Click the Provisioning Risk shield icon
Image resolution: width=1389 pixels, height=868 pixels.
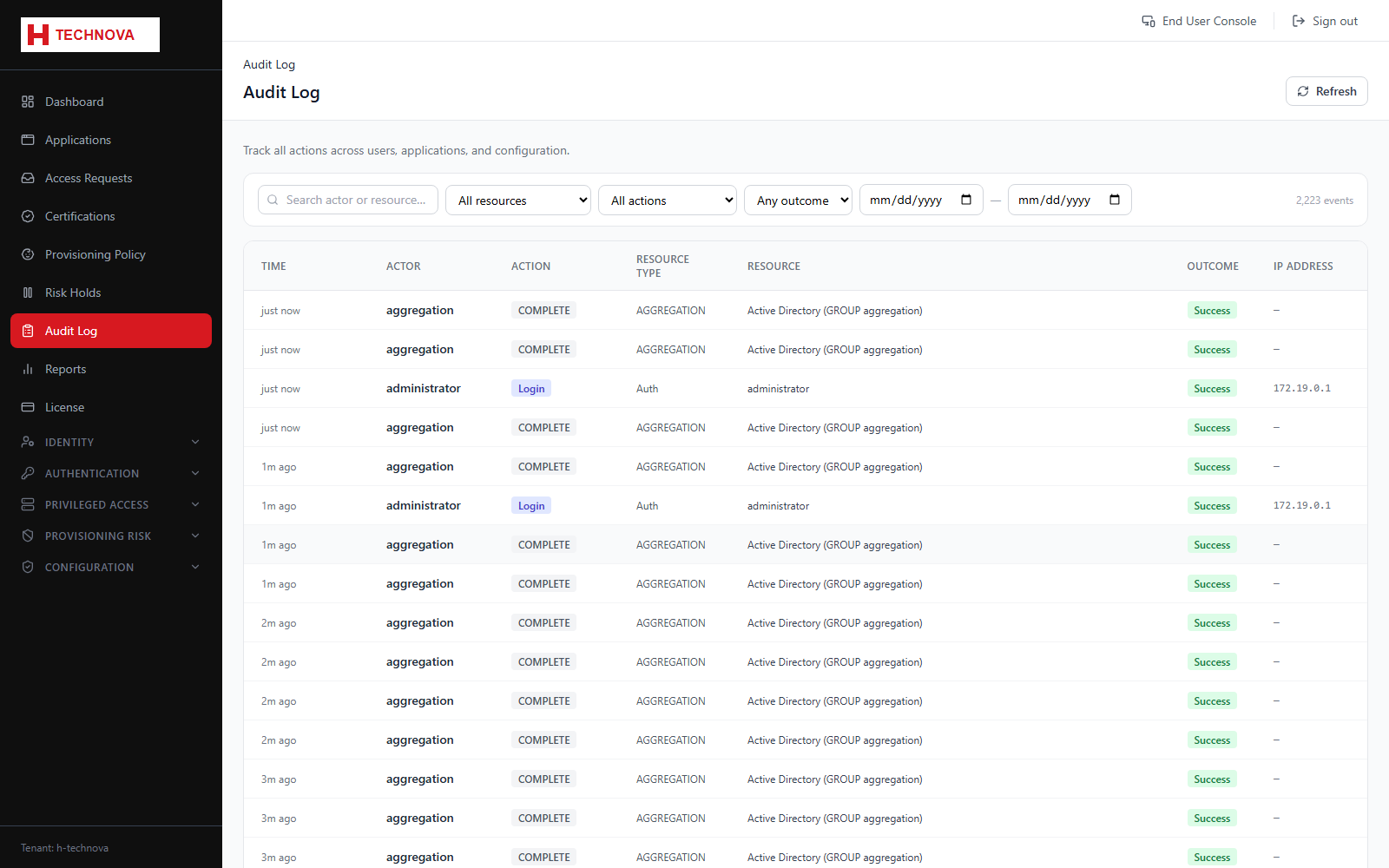coord(28,536)
